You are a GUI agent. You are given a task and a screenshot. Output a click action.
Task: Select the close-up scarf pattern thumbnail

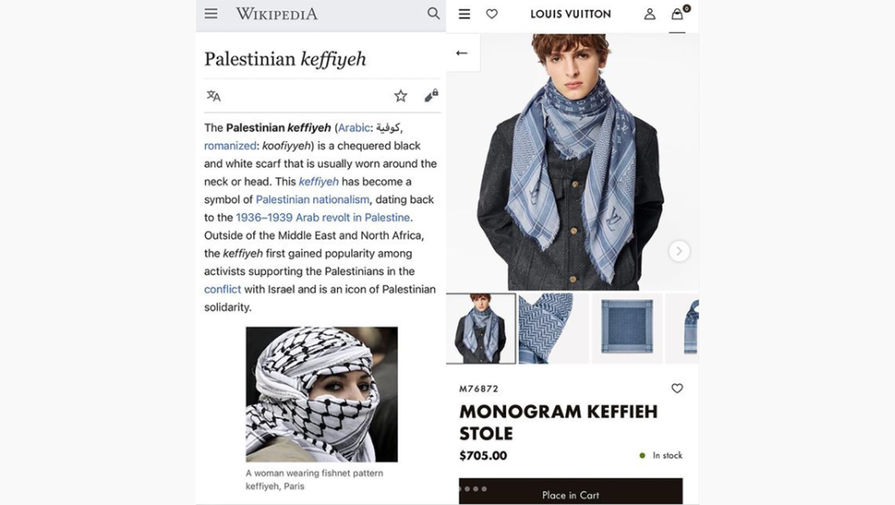[x=553, y=328]
